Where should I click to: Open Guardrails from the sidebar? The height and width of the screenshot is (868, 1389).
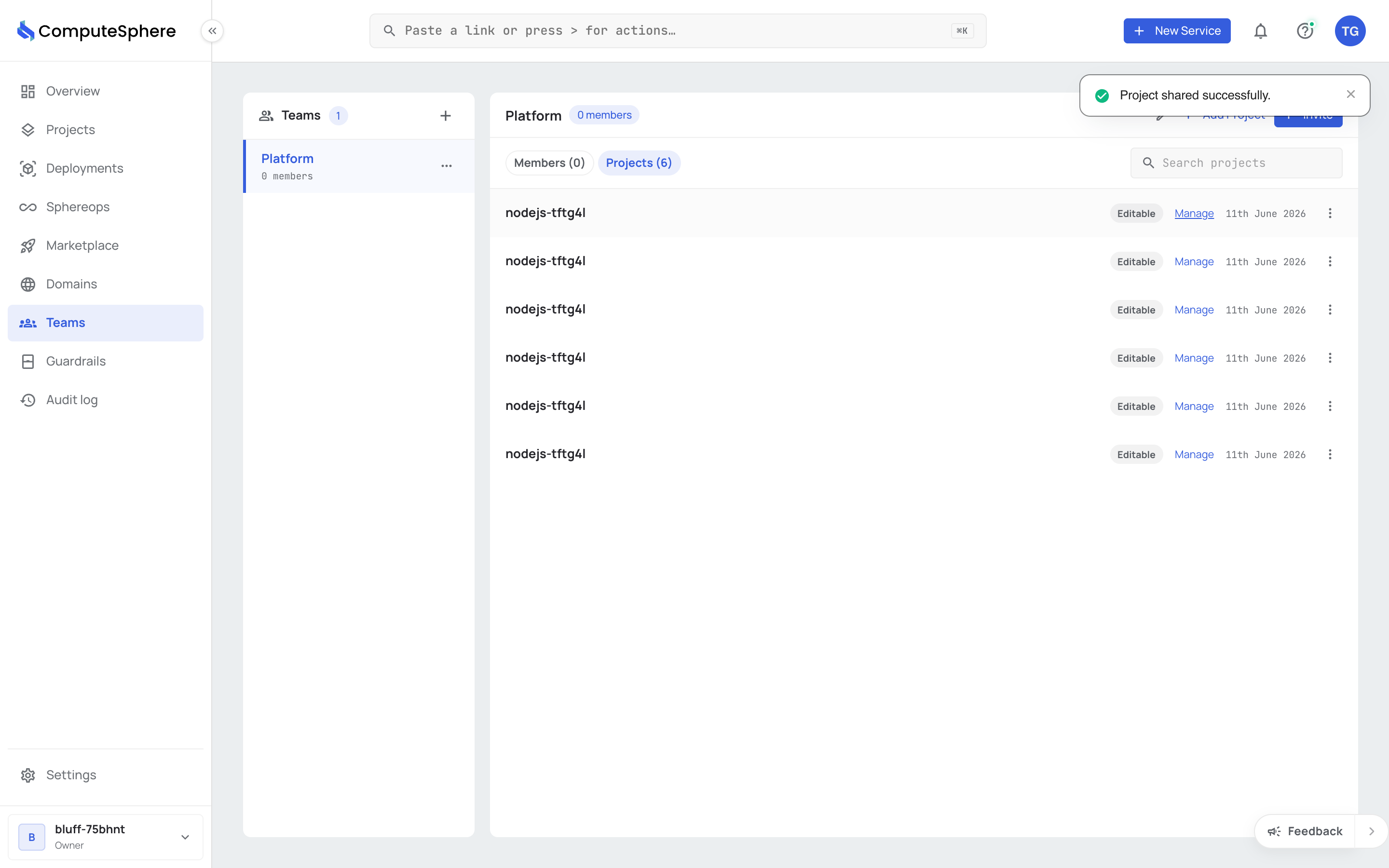(106, 361)
